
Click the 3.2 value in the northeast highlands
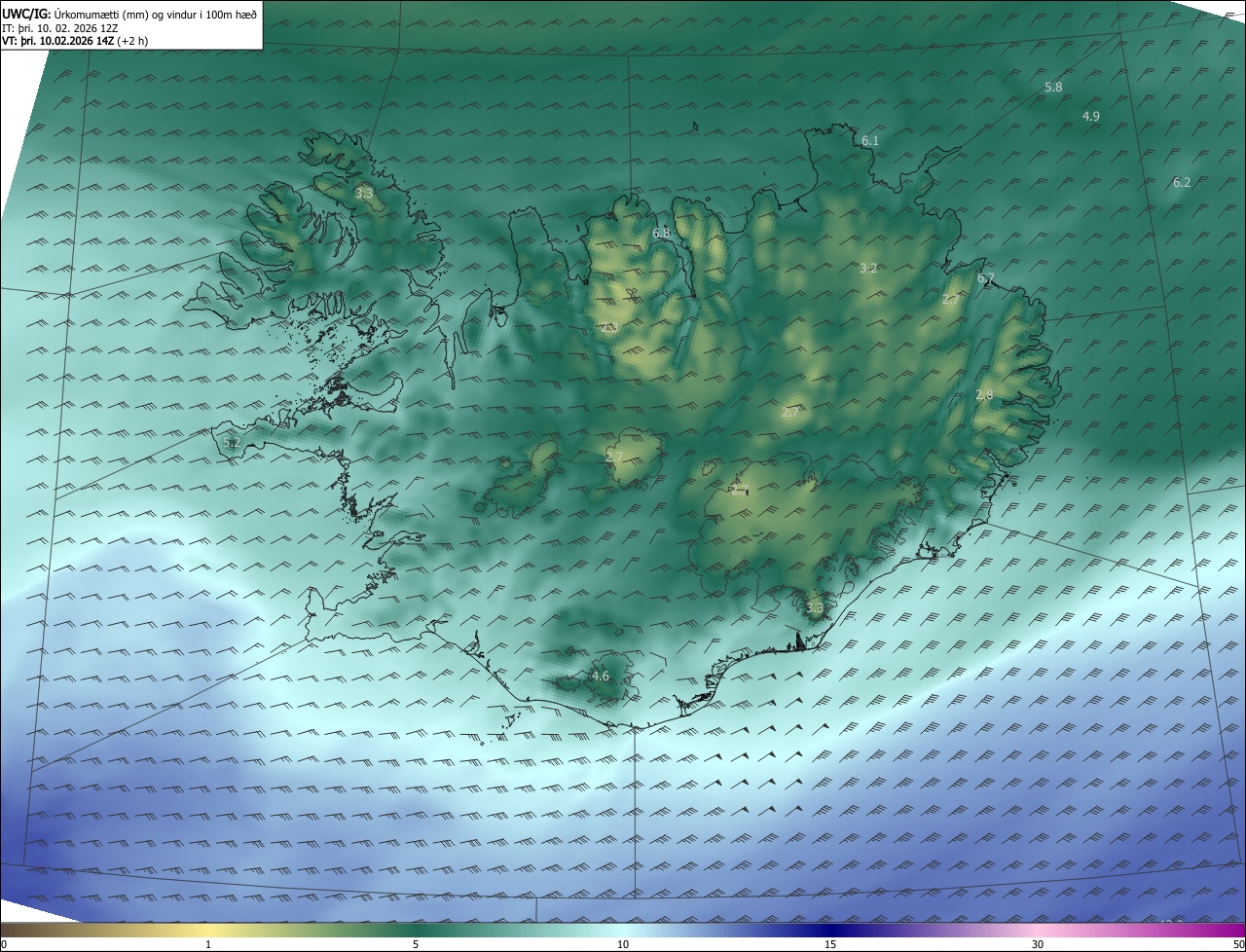868,268
